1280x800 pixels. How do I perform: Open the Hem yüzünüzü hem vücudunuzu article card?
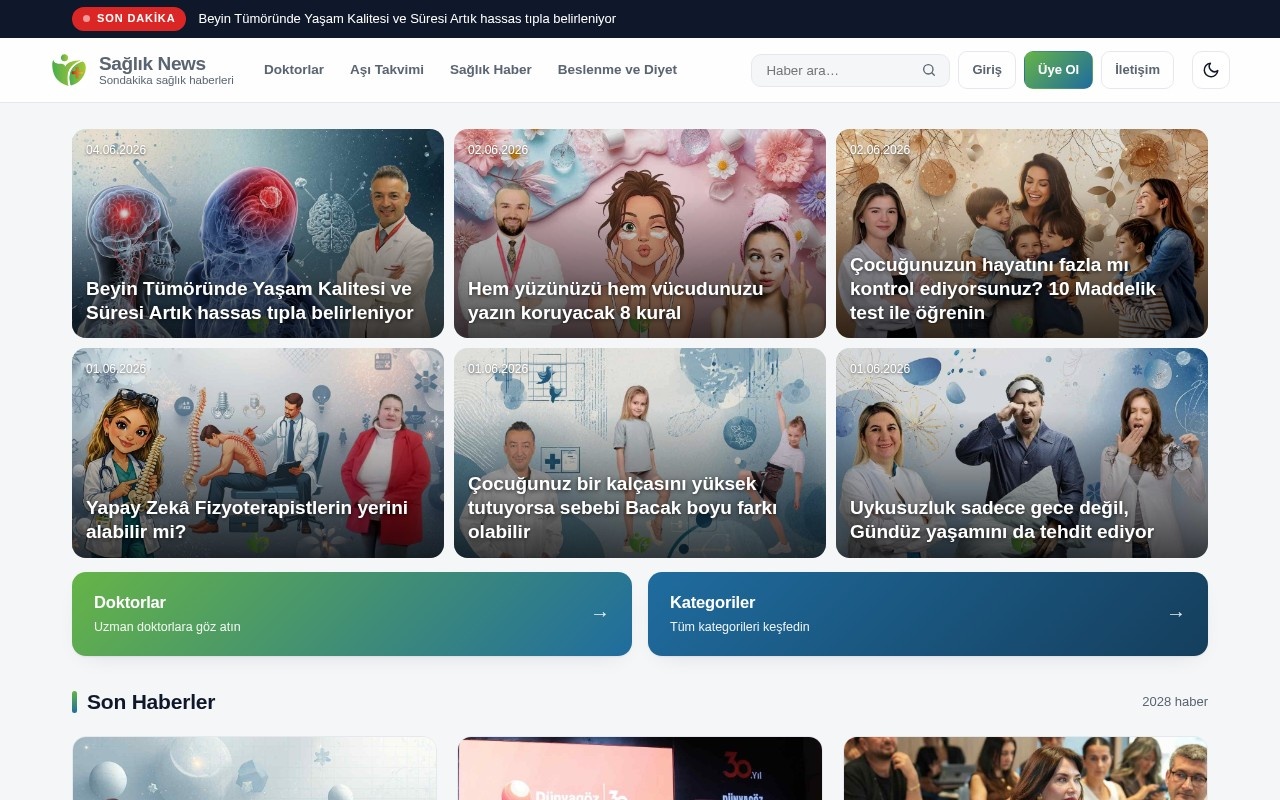[x=640, y=233]
